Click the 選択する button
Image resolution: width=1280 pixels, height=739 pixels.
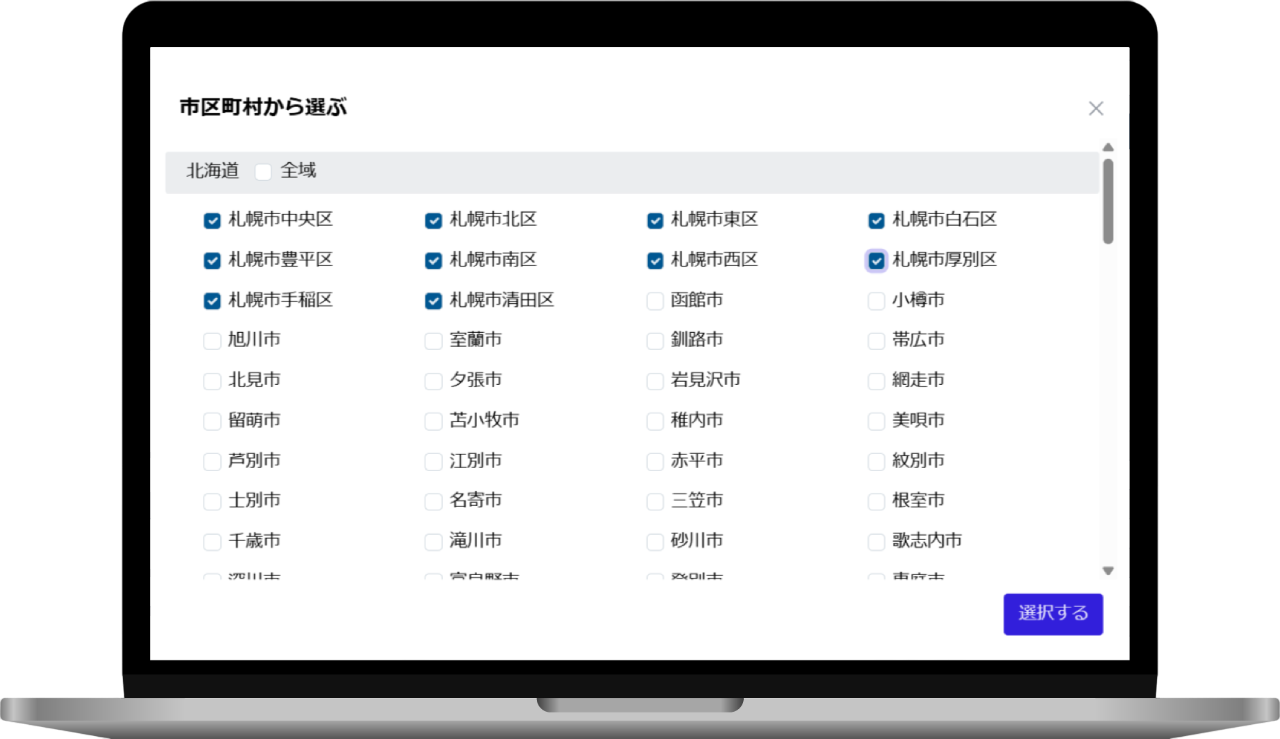(1053, 614)
